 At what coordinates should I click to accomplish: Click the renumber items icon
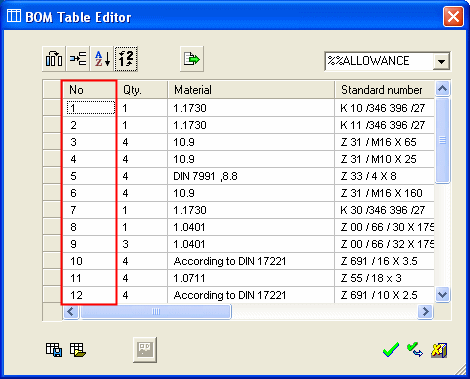tap(126, 59)
